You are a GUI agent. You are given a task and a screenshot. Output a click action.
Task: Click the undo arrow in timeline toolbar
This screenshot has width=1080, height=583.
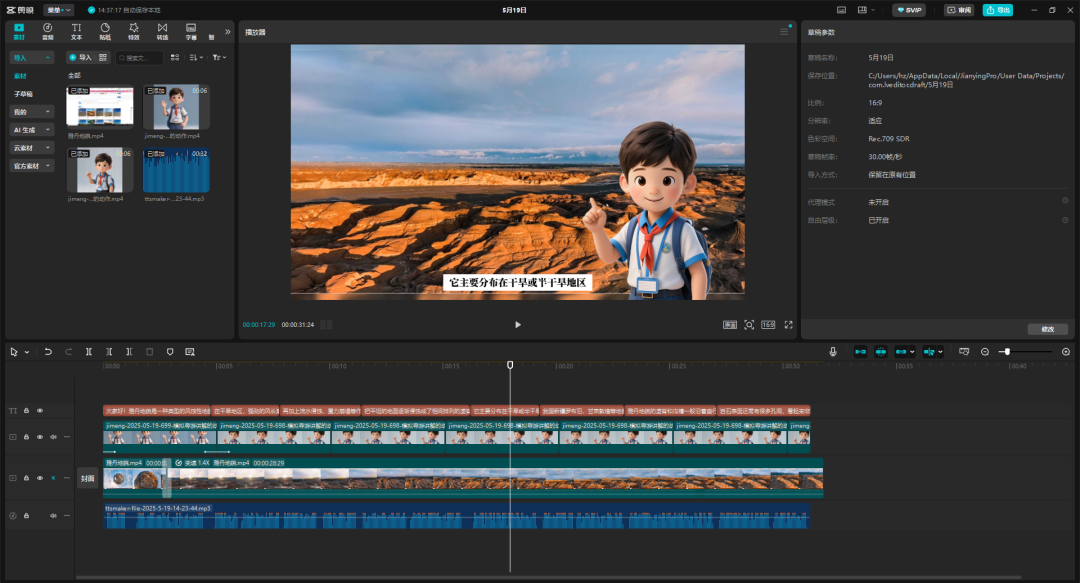(48, 352)
